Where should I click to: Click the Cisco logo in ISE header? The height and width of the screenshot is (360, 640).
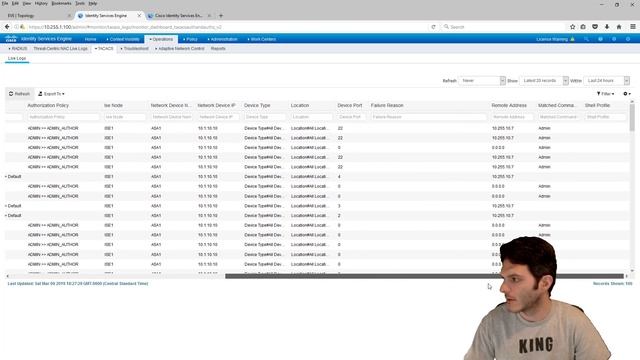(x=11, y=39)
